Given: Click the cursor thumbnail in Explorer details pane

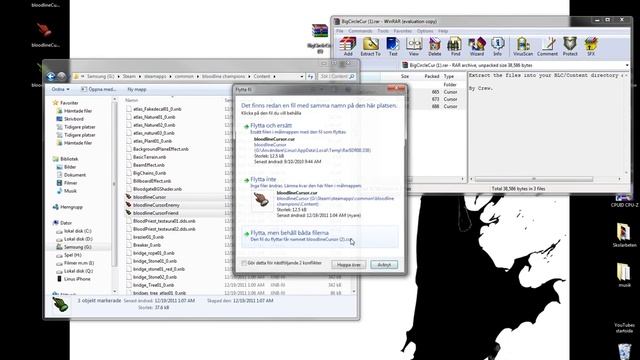Looking at the screenshot, I should click(x=60, y=304).
